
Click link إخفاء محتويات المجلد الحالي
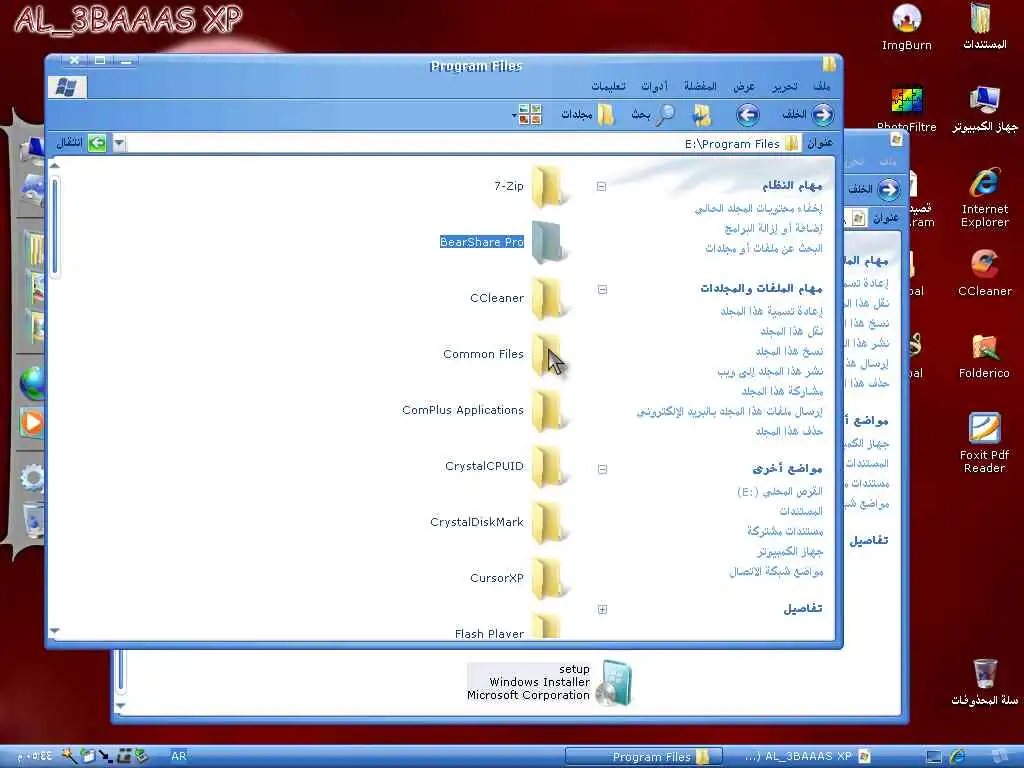click(758, 208)
